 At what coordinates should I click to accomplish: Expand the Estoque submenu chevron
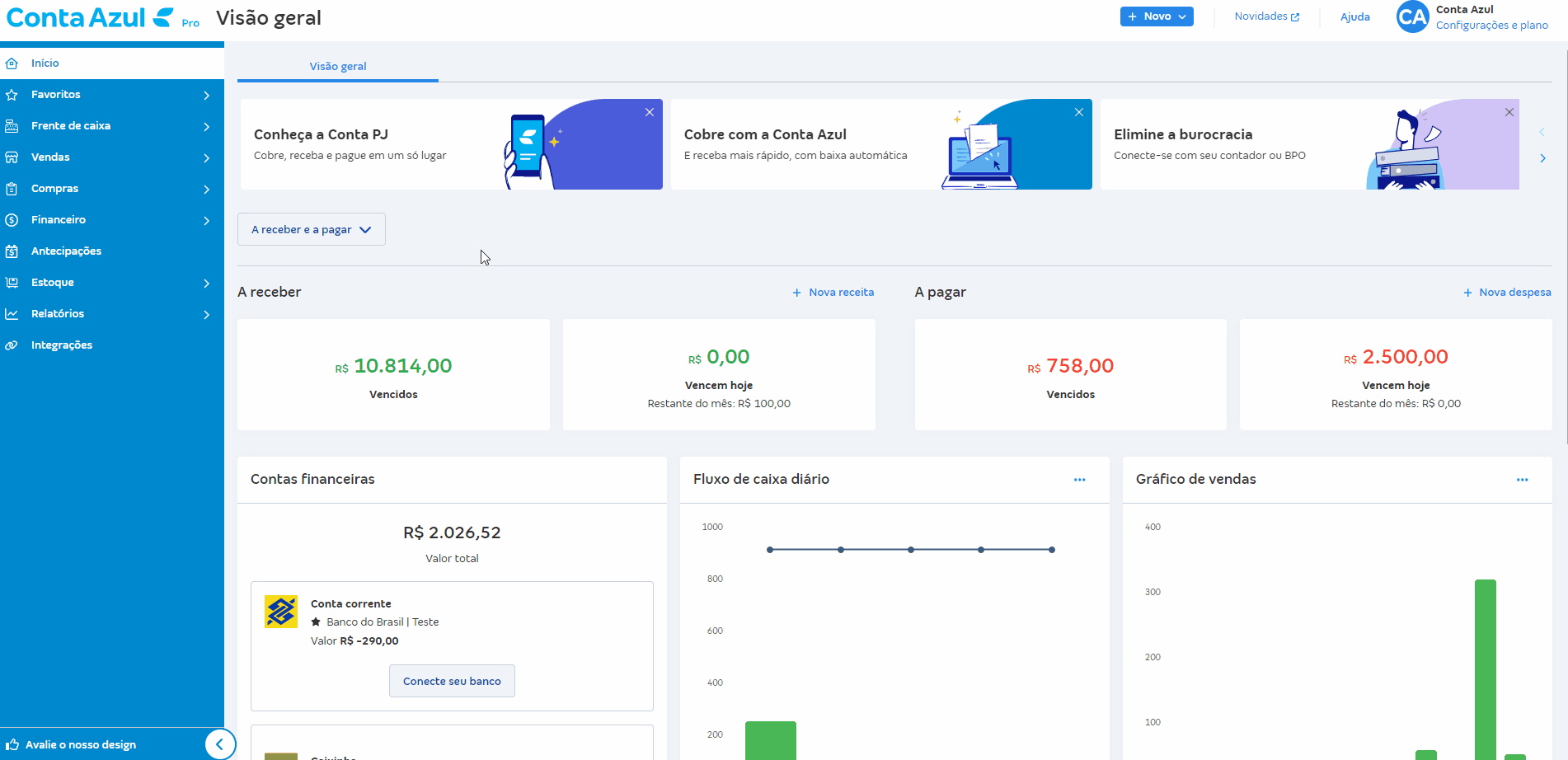click(x=206, y=284)
